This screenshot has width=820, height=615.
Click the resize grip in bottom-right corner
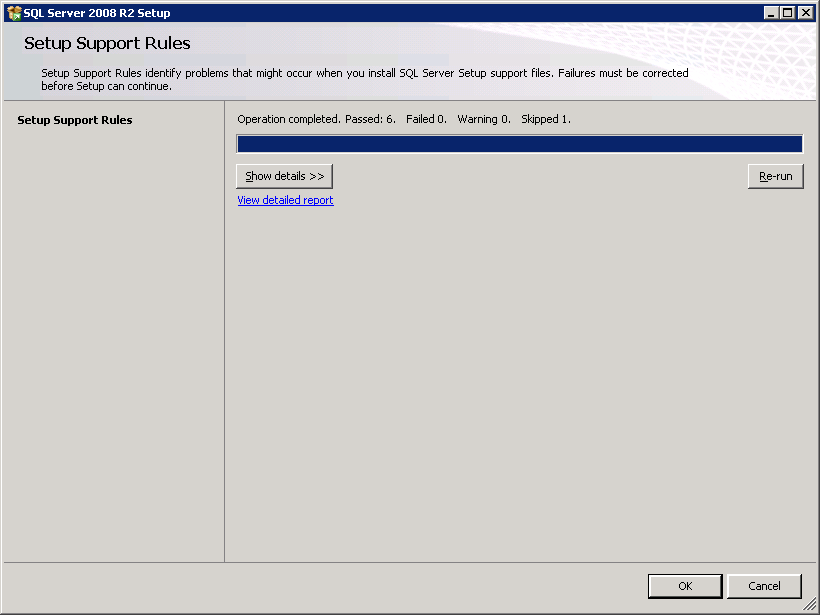coord(810,605)
